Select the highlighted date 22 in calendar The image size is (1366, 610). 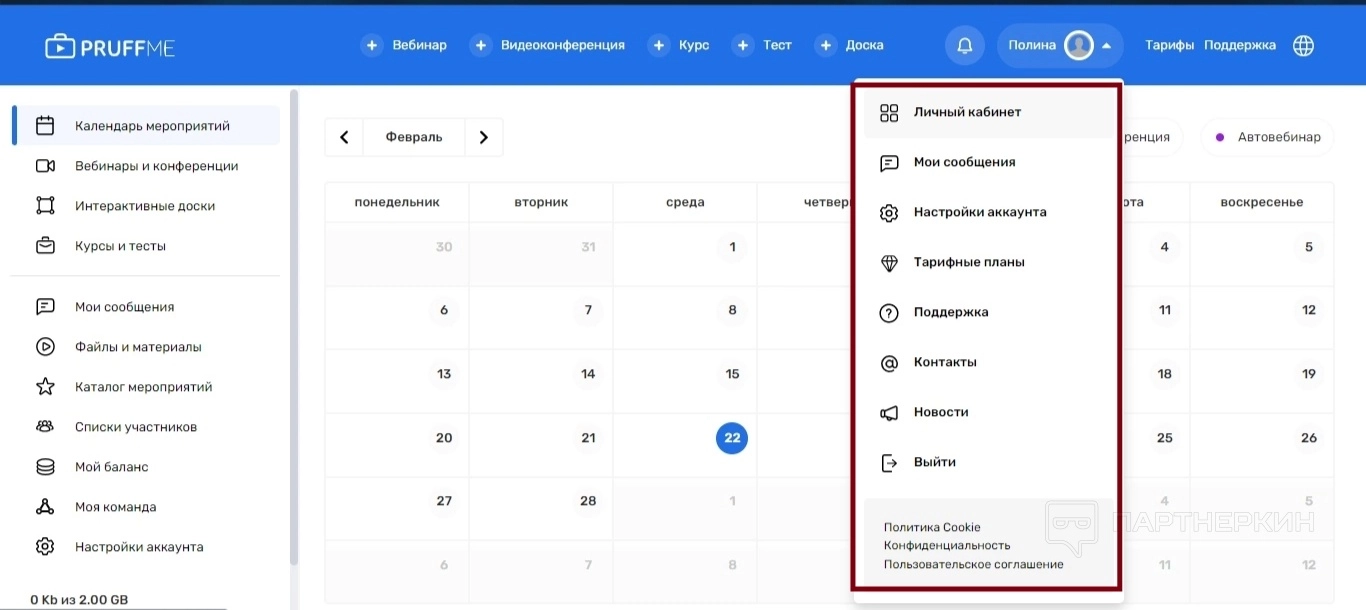click(x=732, y=438)
